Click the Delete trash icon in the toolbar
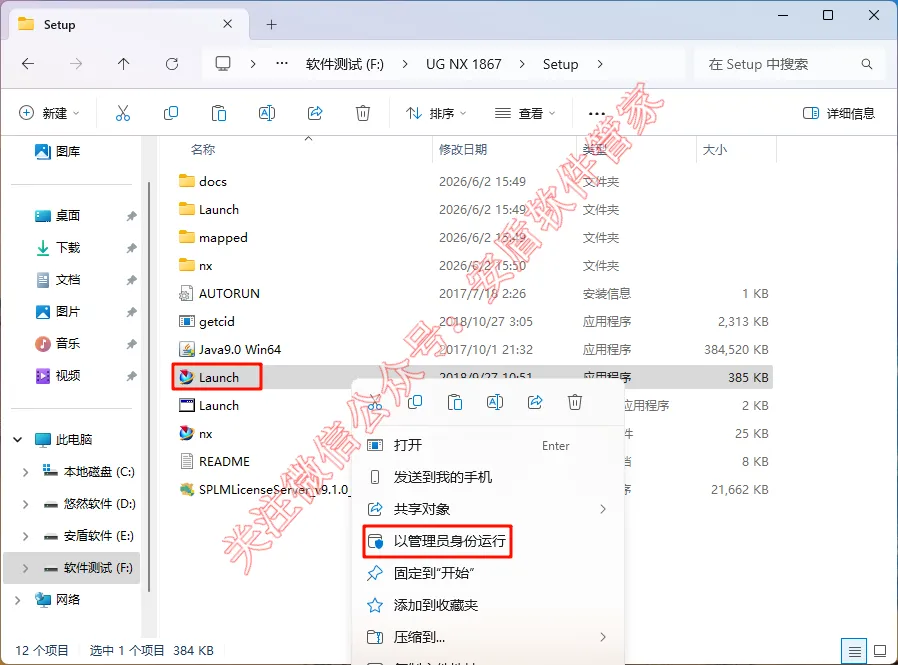898x665 pixels. [x=363, y=113]
